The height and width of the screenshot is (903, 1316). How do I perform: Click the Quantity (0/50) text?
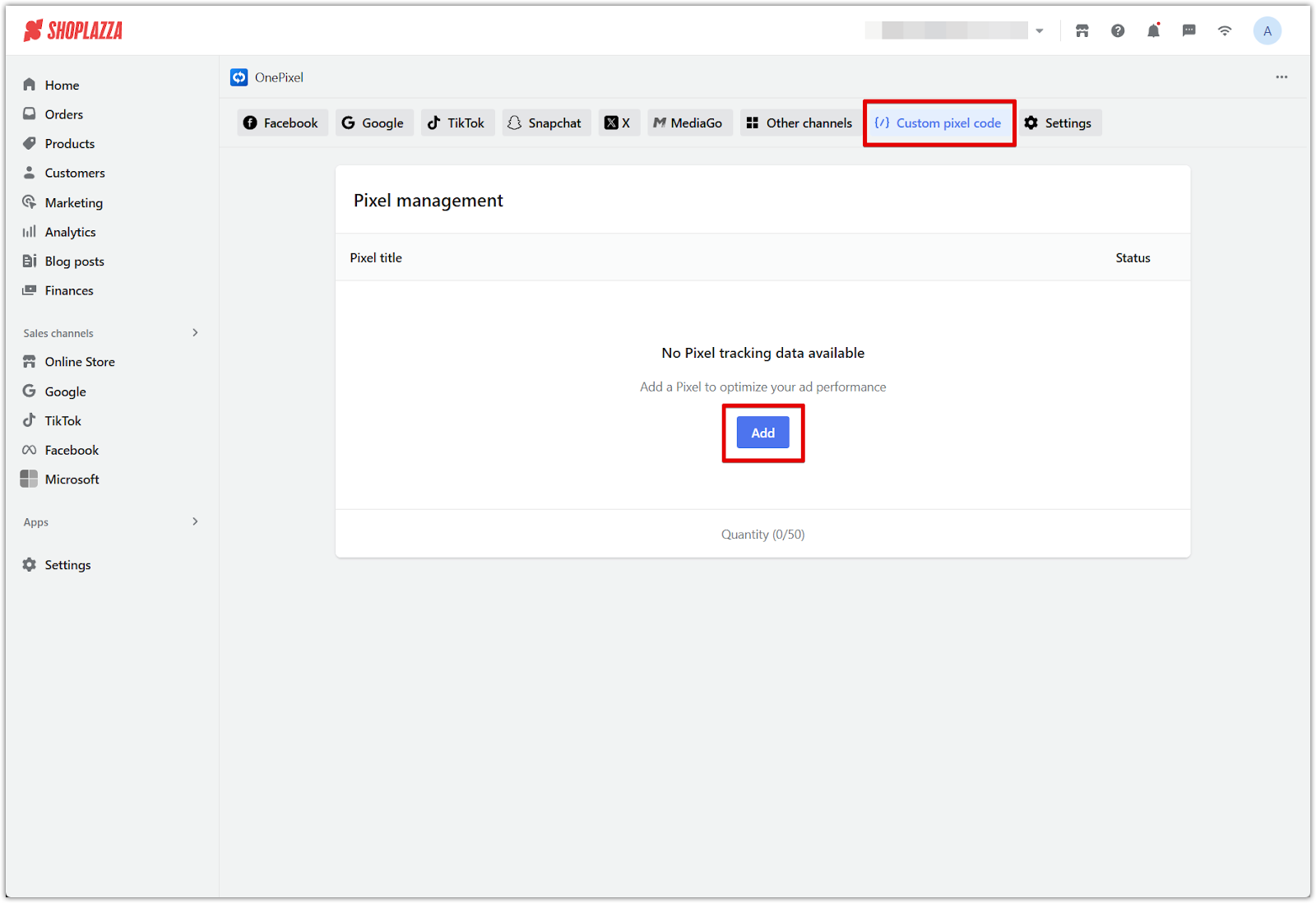point(763,535)
